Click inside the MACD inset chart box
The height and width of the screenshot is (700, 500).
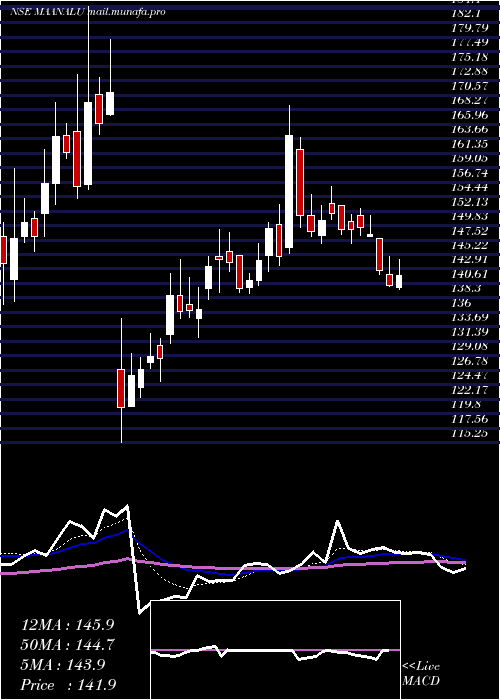(275, 650)
